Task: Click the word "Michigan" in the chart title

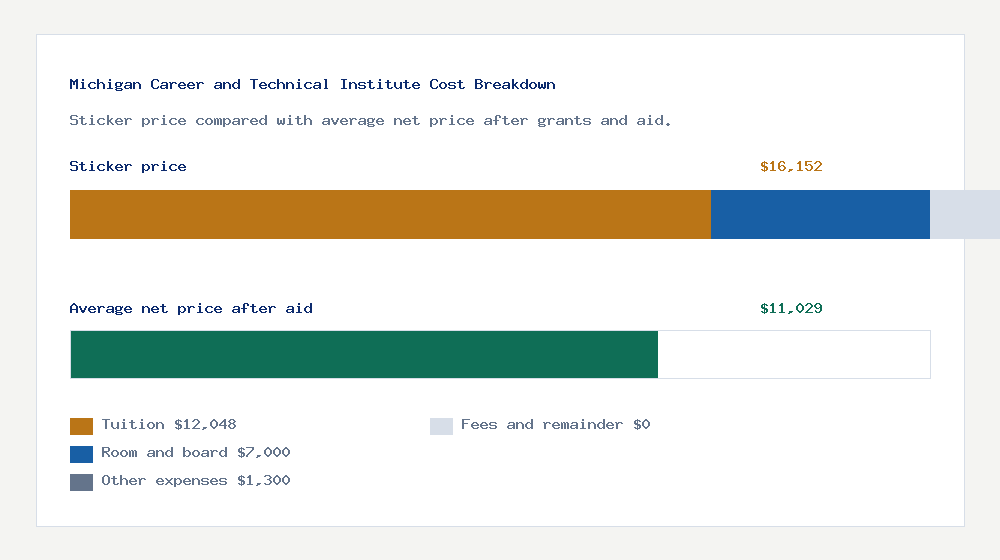Action: (105, 85)
